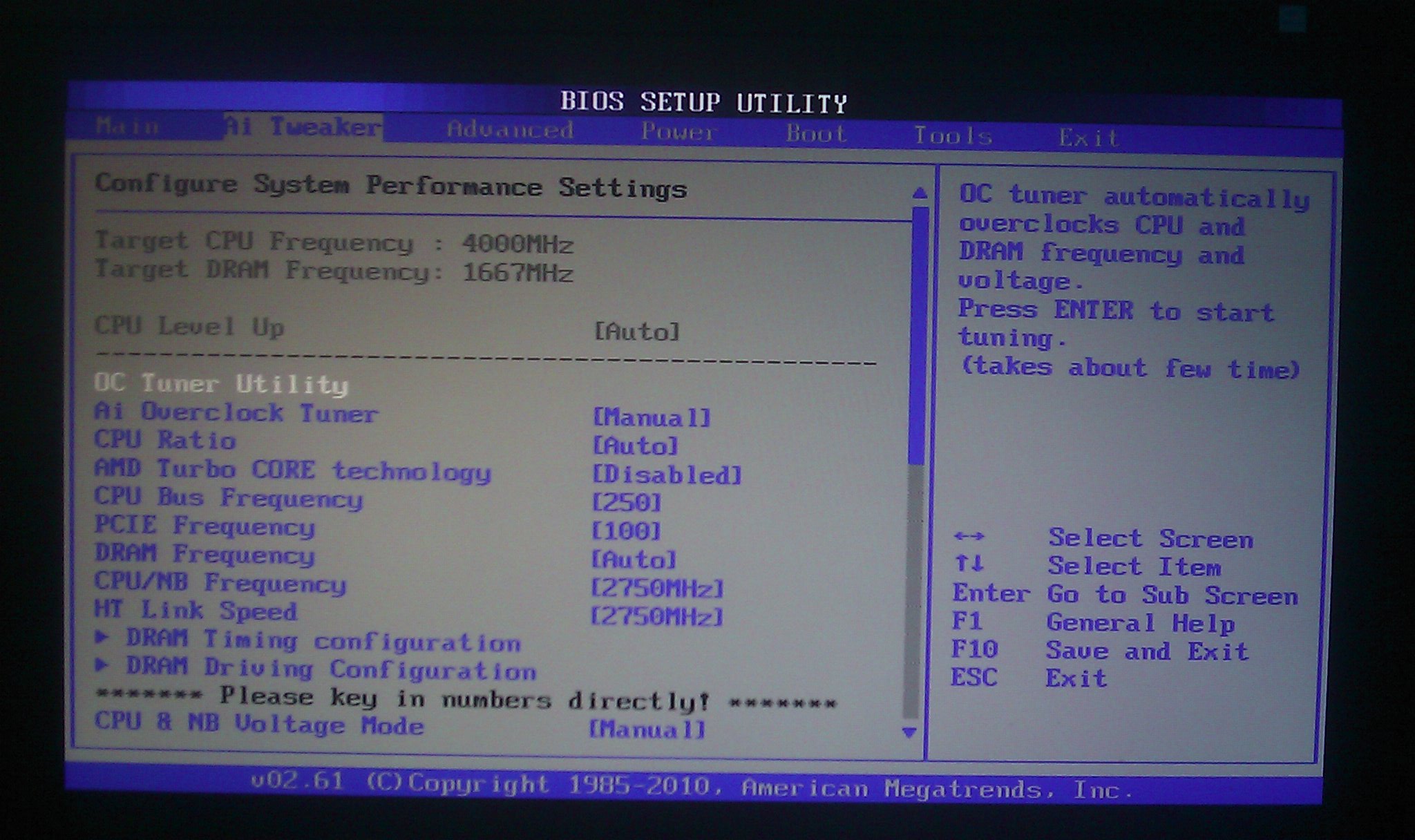1415x840 pixels.
Task: Switch to the Advanced tab
Action: (x=510, y=130)
